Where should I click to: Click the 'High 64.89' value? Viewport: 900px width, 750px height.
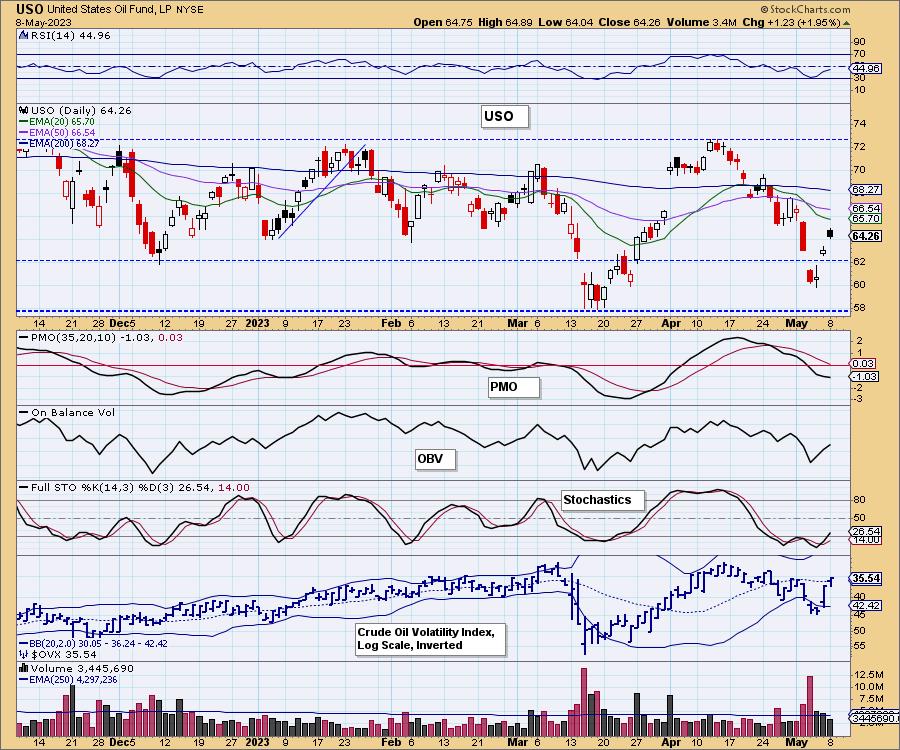coord(505,22)
